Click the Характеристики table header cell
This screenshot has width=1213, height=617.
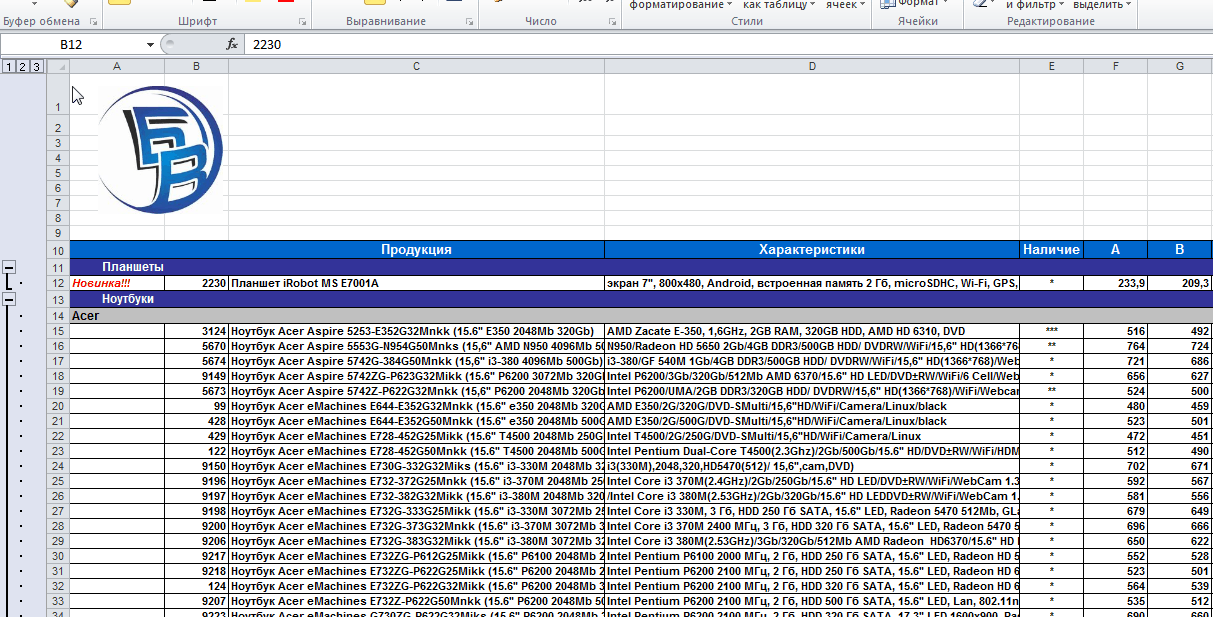pos(812,250)
